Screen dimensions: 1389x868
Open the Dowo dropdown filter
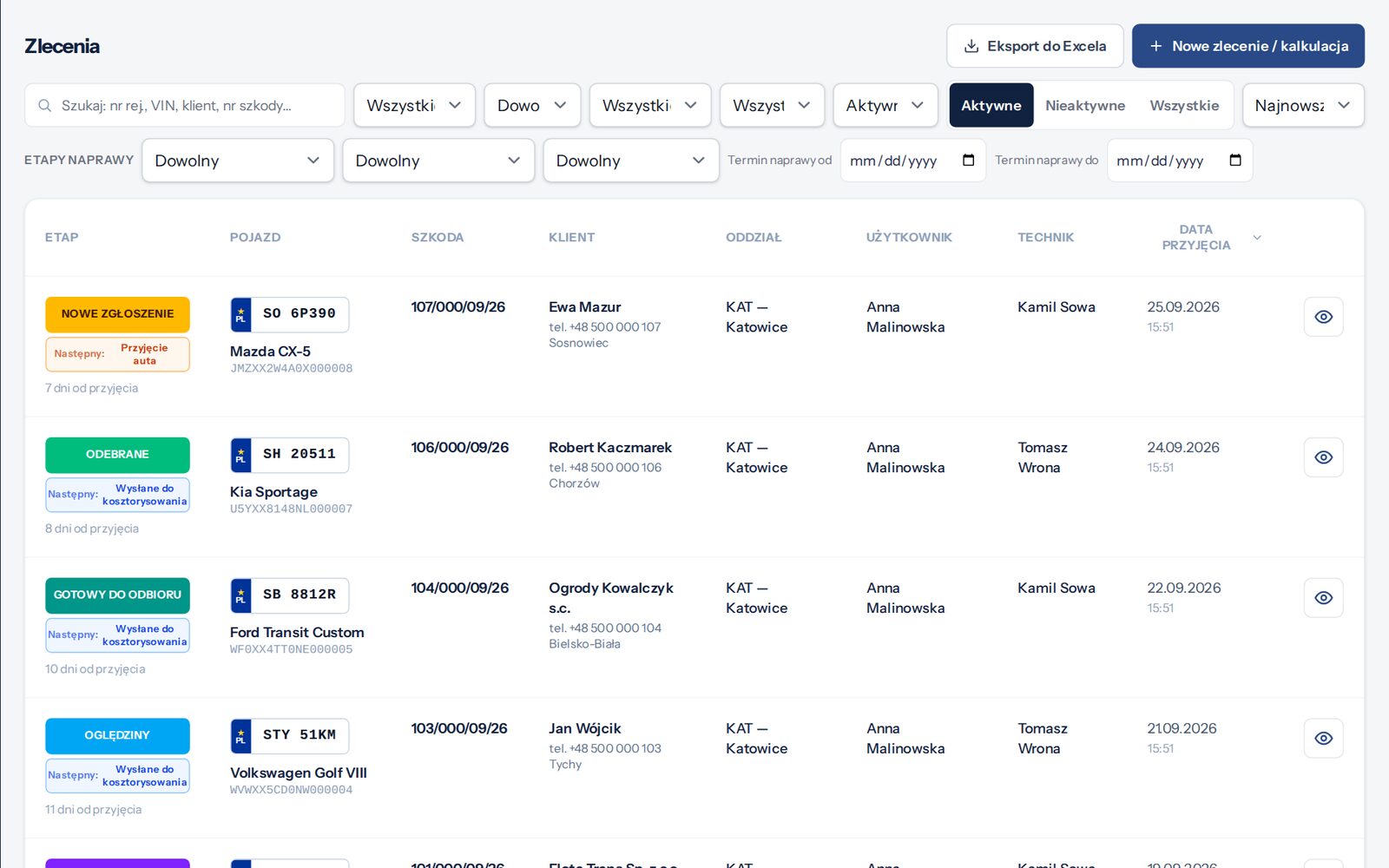coord(532,106)
